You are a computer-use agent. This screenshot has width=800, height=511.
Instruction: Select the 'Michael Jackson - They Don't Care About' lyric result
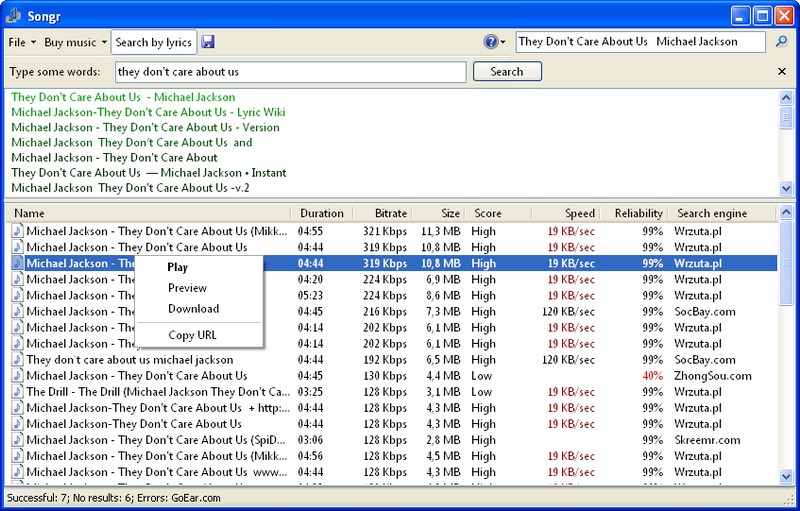tap(114, 158)
